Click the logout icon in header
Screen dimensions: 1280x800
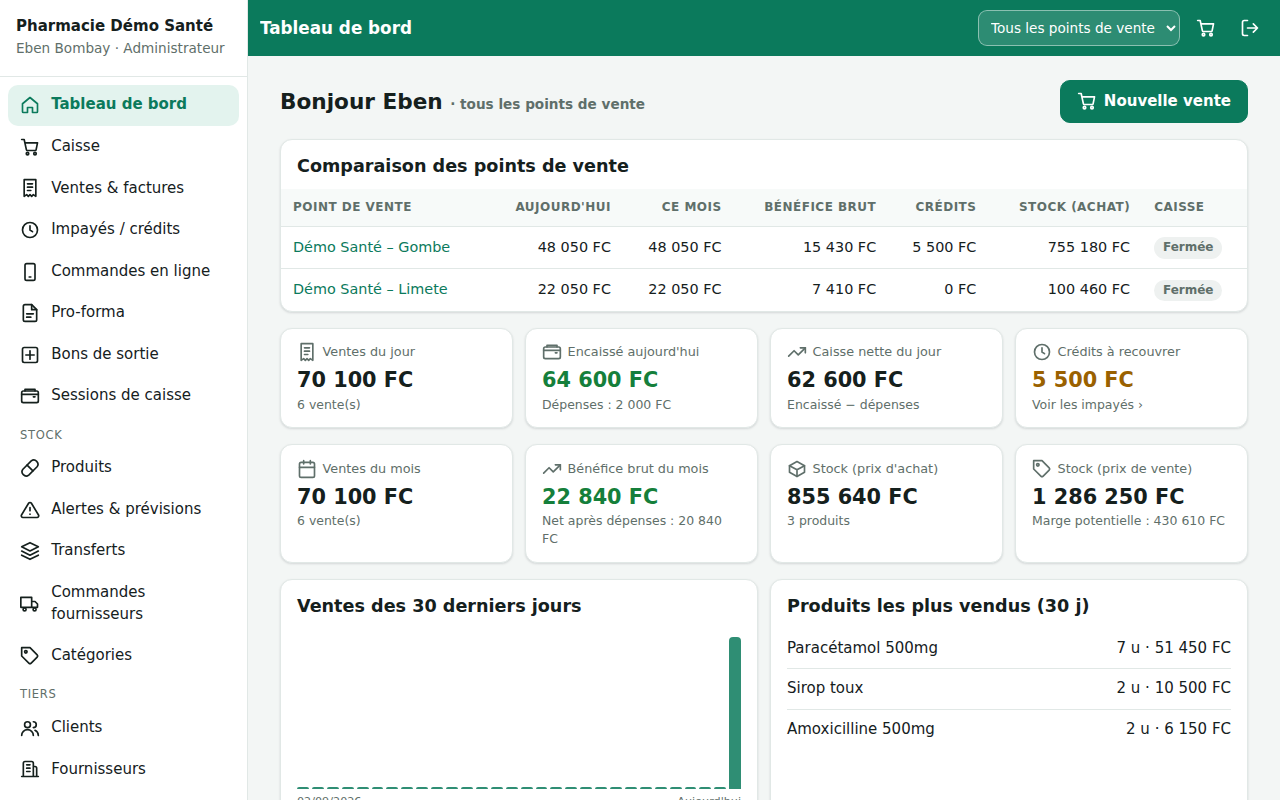(x=1250, y=28)
